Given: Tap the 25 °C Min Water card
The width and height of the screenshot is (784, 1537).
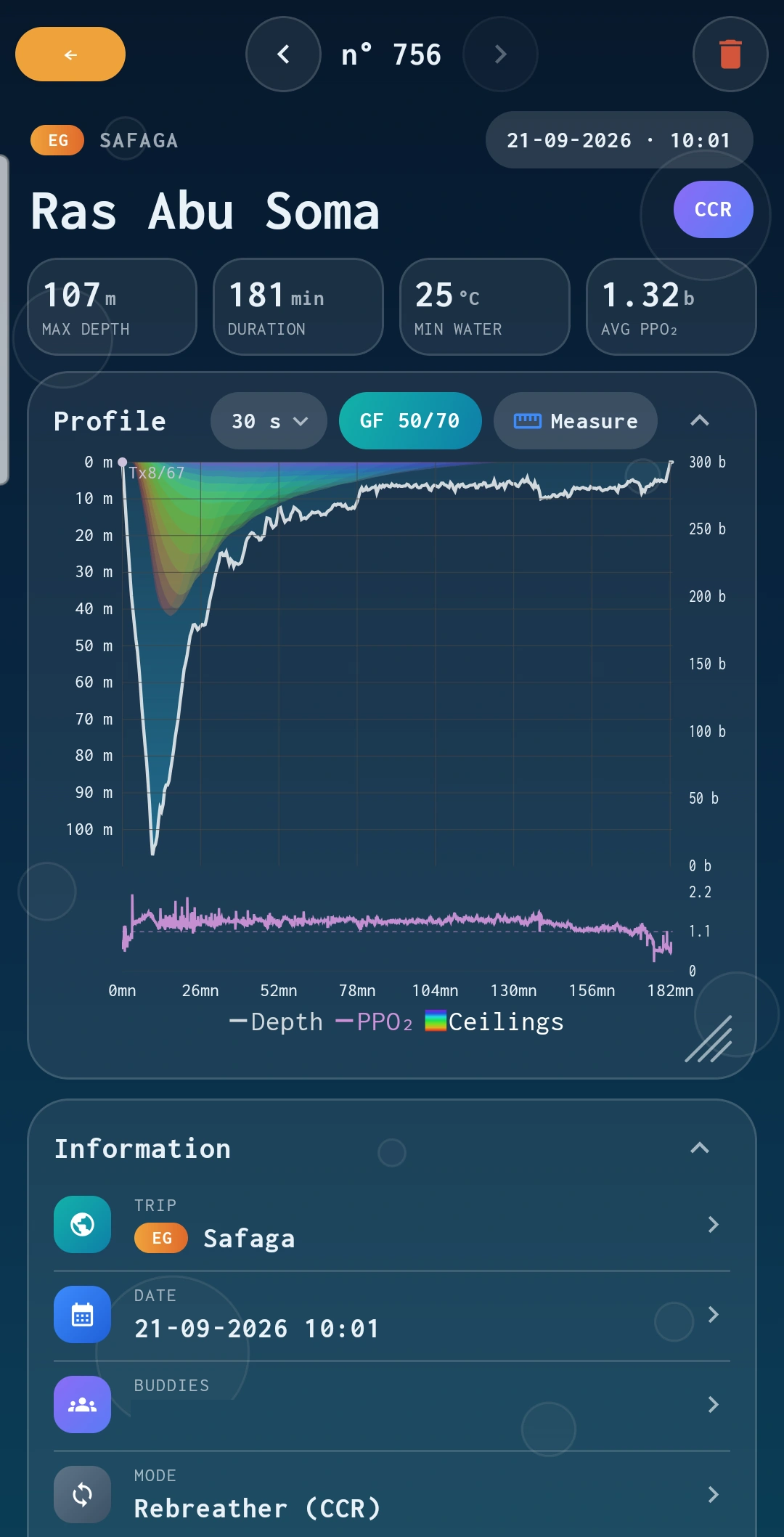Looking at the screenshot, I should click(x=485, y=307).
